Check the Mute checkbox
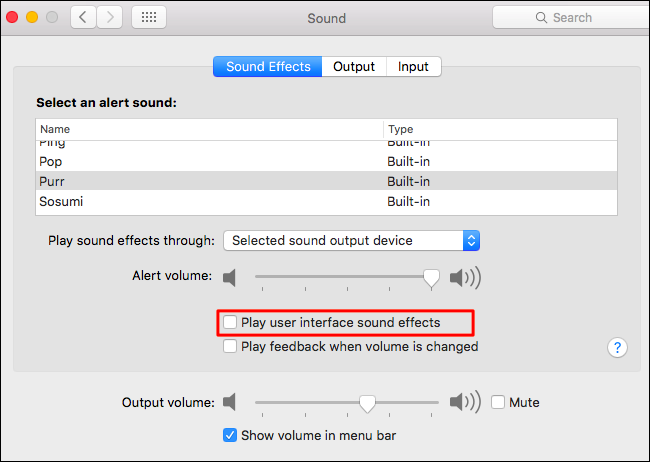Image resolution: width=650 pixels, height=462 pixels. 498,402
